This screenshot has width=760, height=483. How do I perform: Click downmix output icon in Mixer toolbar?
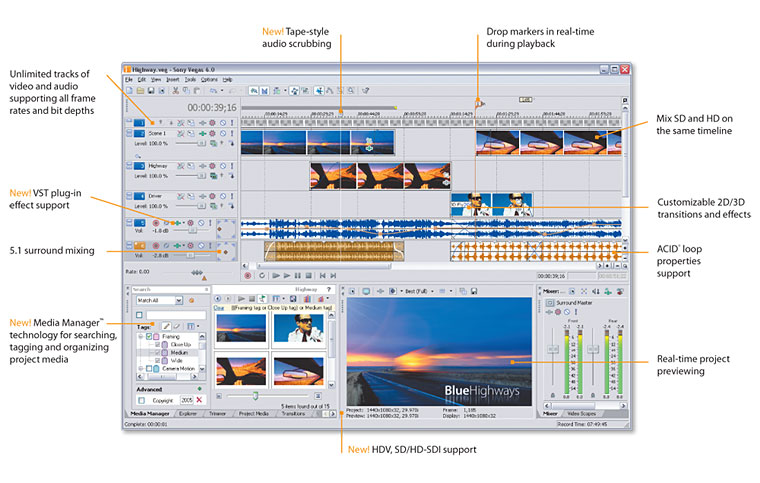click(x=596, y=291)
